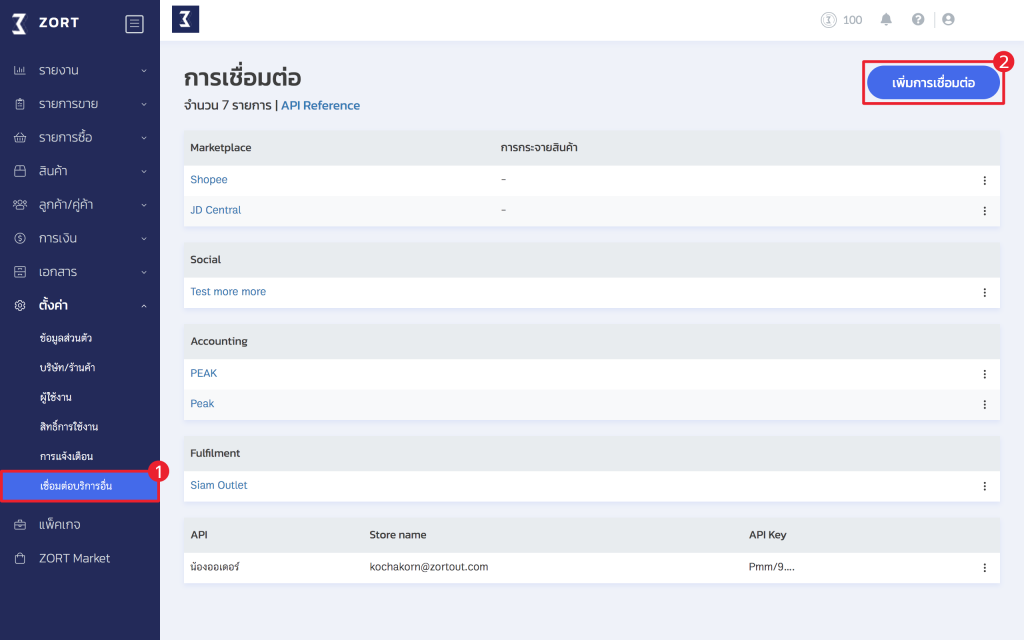
Task: Expand the ลูกค้า/คู่ค้า menu chevron
Action: (x=144, y=205)
